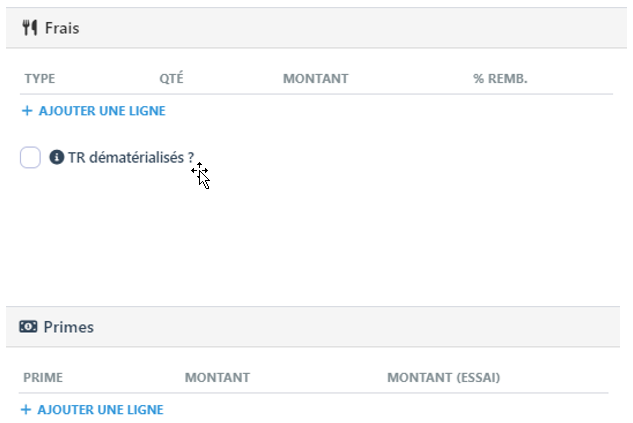Click the plus icon under Primes table

(27, 409)
